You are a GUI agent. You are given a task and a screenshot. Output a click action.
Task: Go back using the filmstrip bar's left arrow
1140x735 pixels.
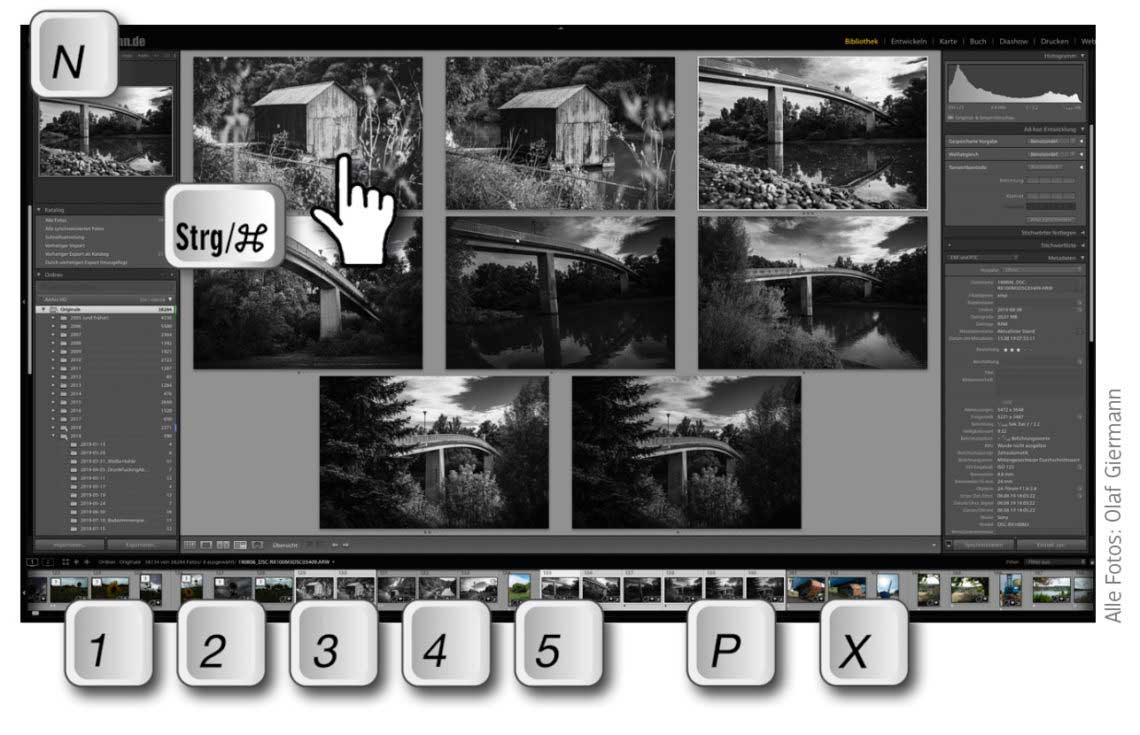(76, 562)
